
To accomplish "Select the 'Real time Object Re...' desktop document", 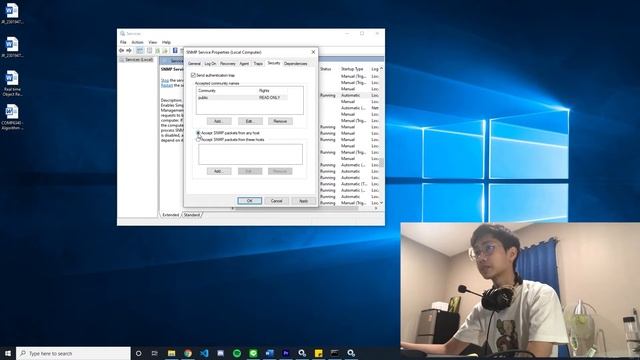I will pos(12,84).
